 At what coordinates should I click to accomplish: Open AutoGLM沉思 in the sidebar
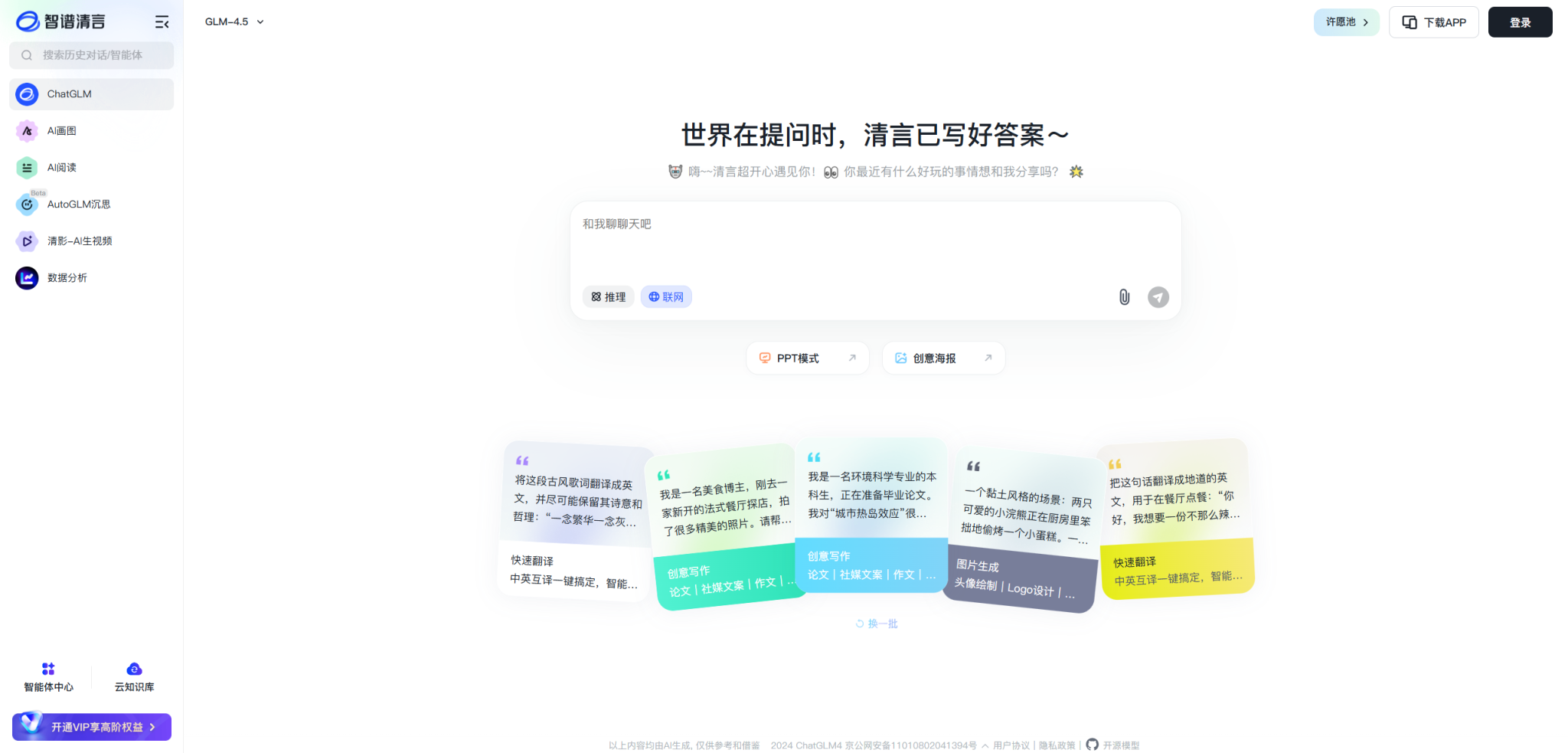pyautogui.click(x=91, y=205)
